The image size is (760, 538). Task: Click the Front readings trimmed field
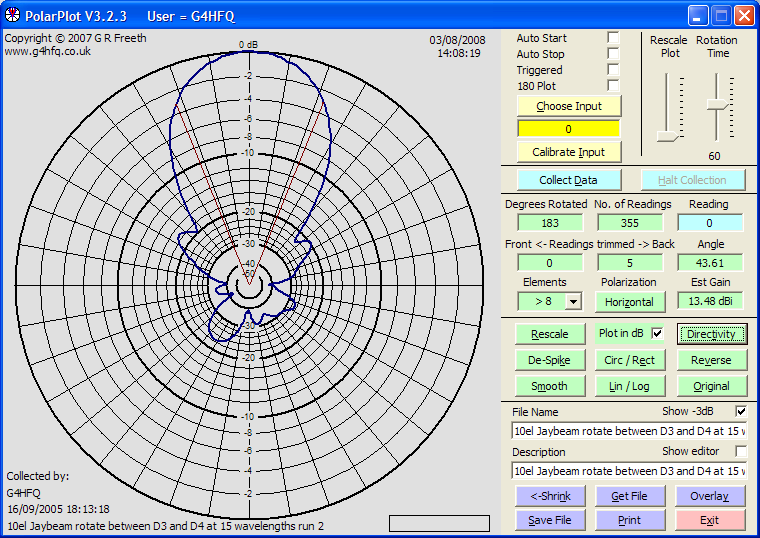(x=550, y=263)
